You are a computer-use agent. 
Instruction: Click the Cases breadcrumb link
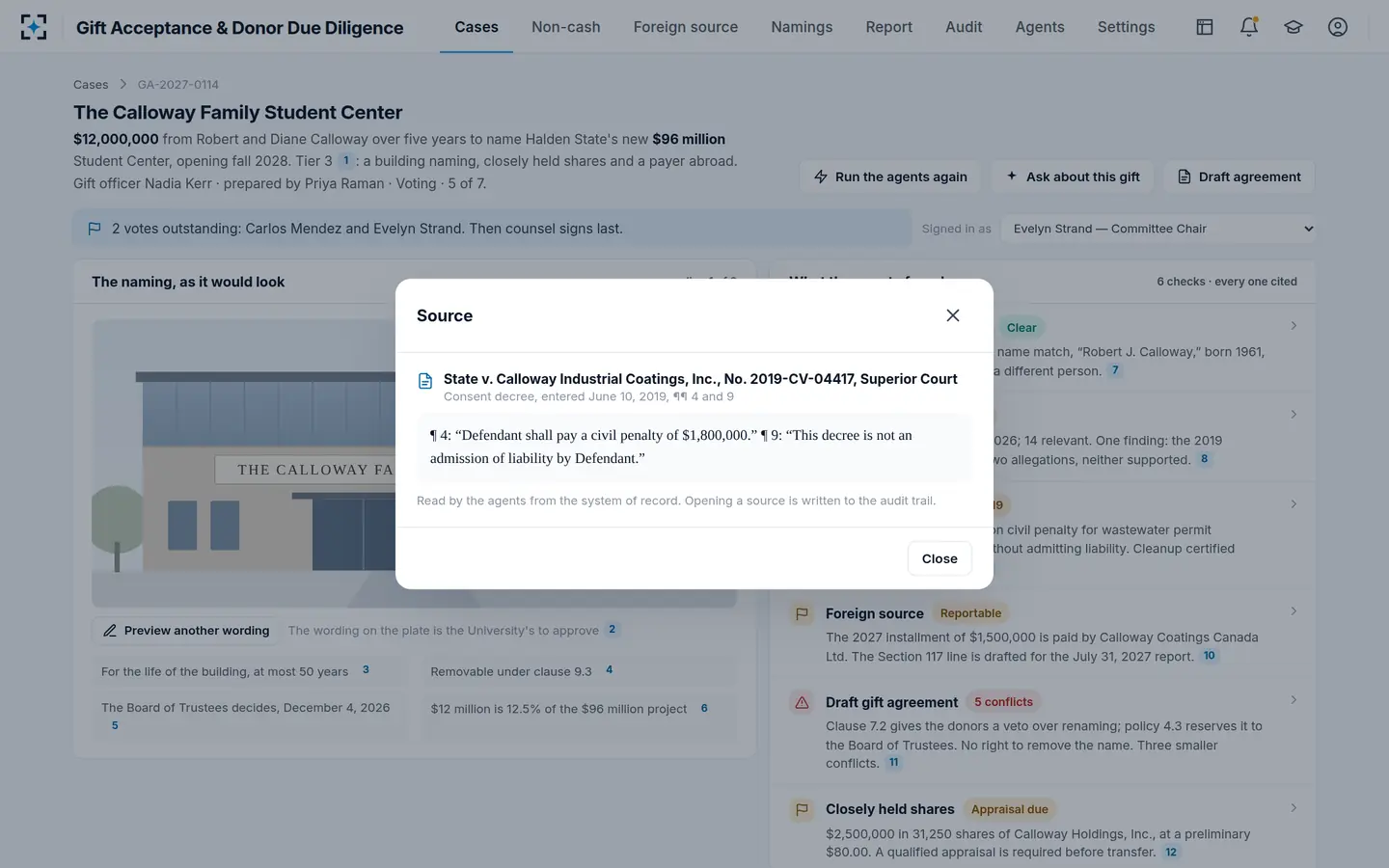(x=91, y=85)
